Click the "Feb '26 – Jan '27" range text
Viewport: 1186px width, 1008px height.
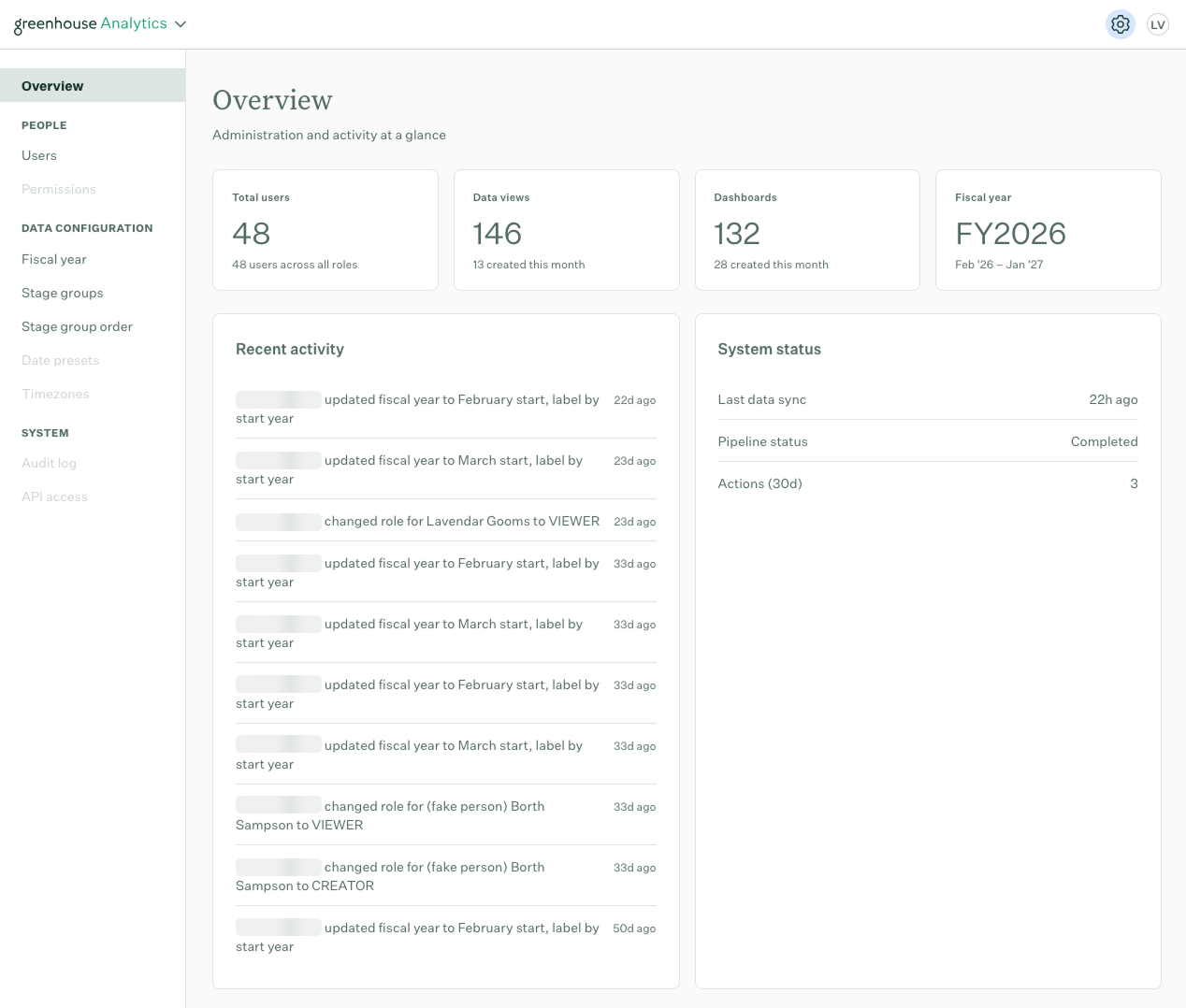999,265
